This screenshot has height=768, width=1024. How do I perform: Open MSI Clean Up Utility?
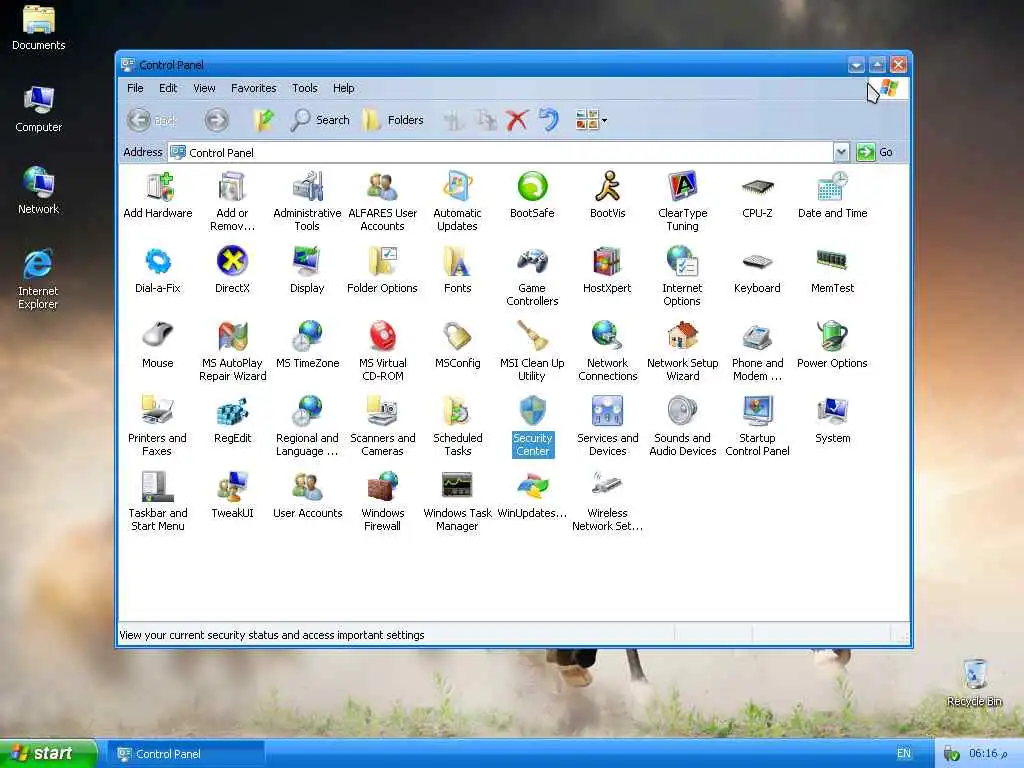[x=532, y=351]
